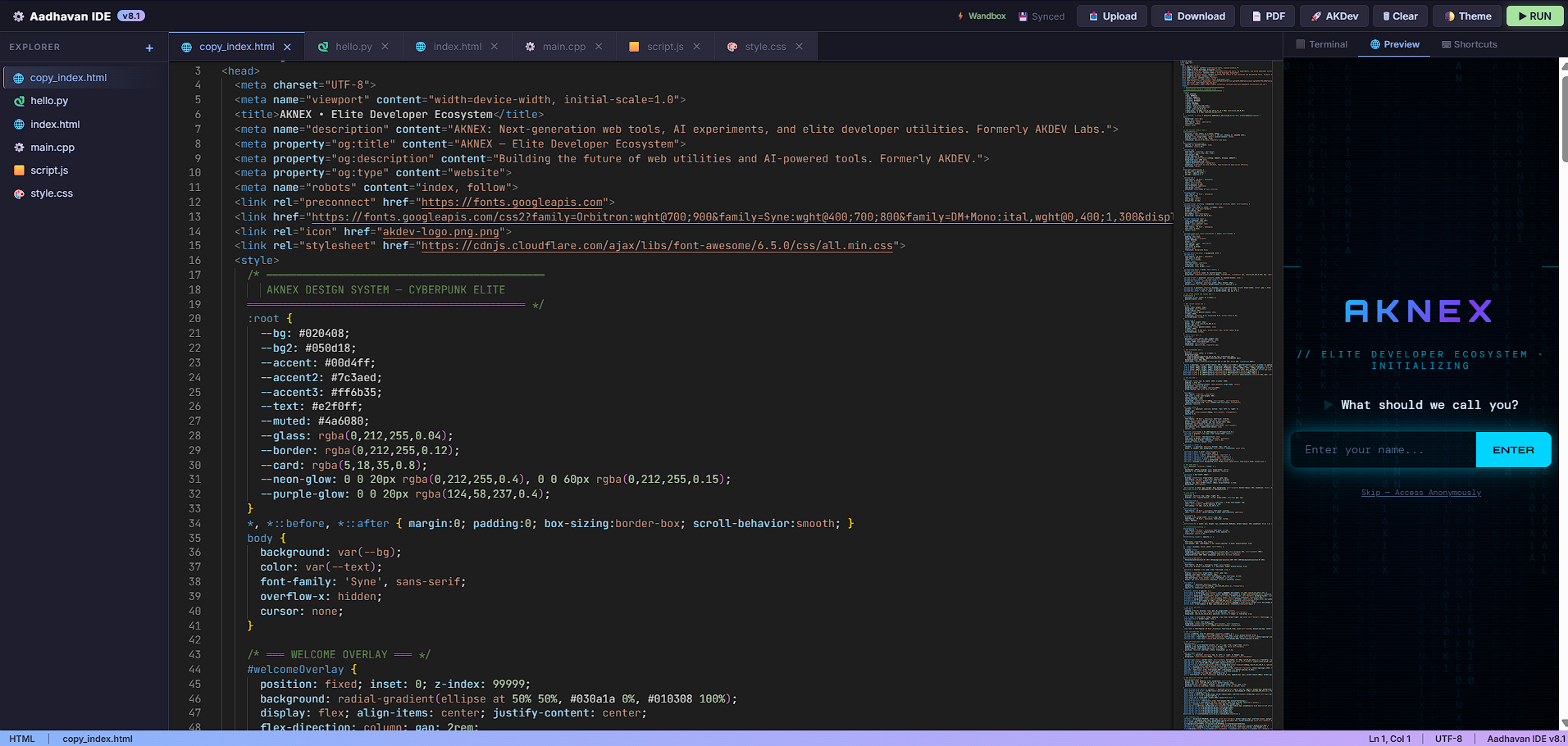The width and height of the screenshot is (1568, 746).
Task: Close the main.cpp tab
Action: tap(599, 47)
